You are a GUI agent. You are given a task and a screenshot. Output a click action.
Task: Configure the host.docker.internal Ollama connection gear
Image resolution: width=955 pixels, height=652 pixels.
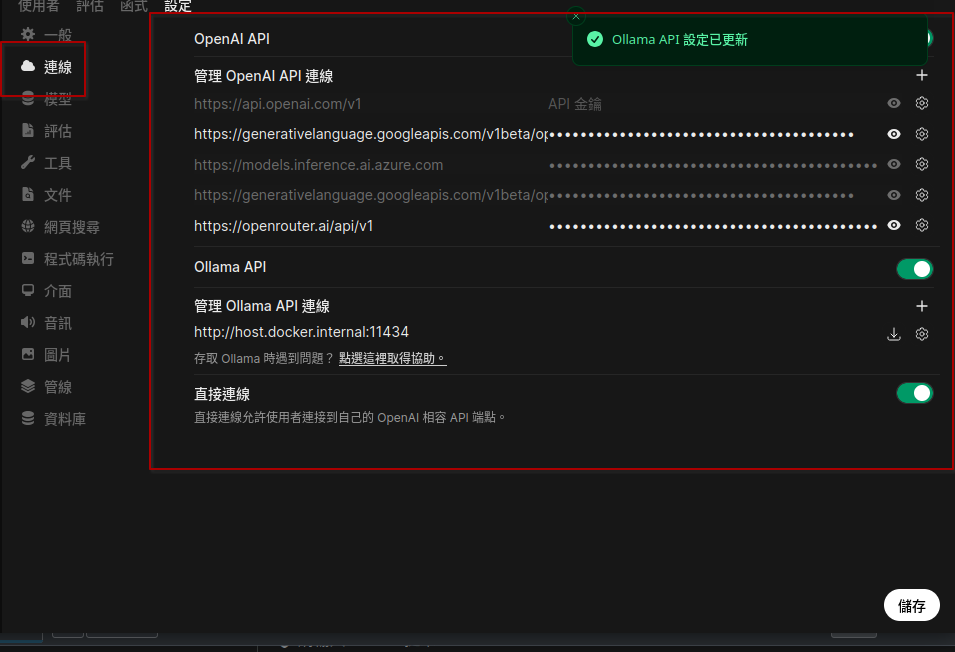pyautogui.click(x=922, y=334)
